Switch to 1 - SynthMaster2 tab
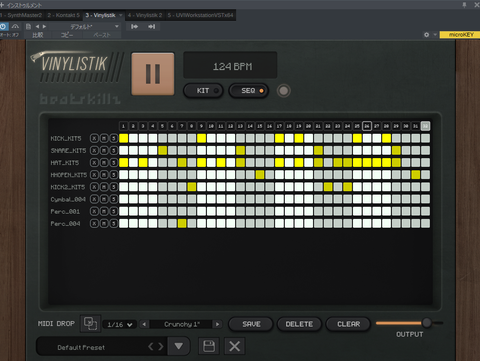Screen dimensions: 480x361 [x=22, y=15]
